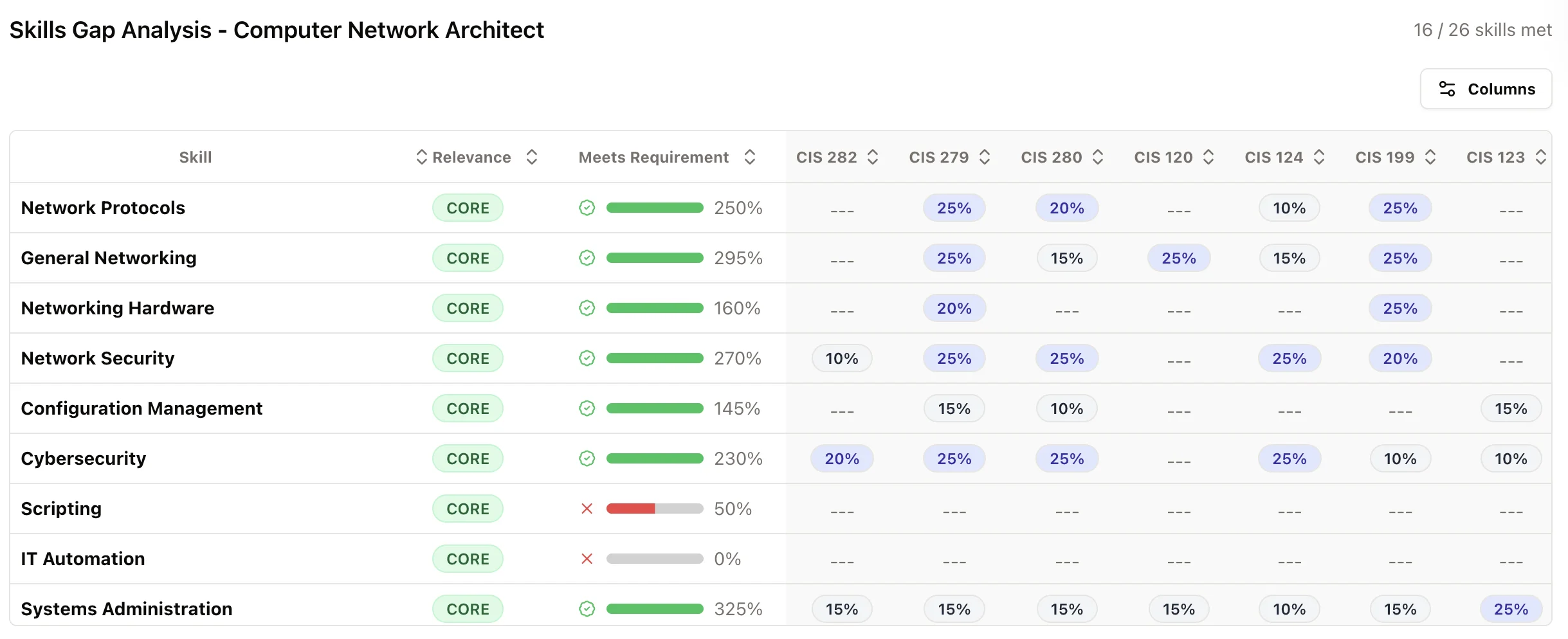Image resolution: width=1568 pixels, height=639 pixels.
Task: Click the CORE badge for Network Security
Action: 468,358
